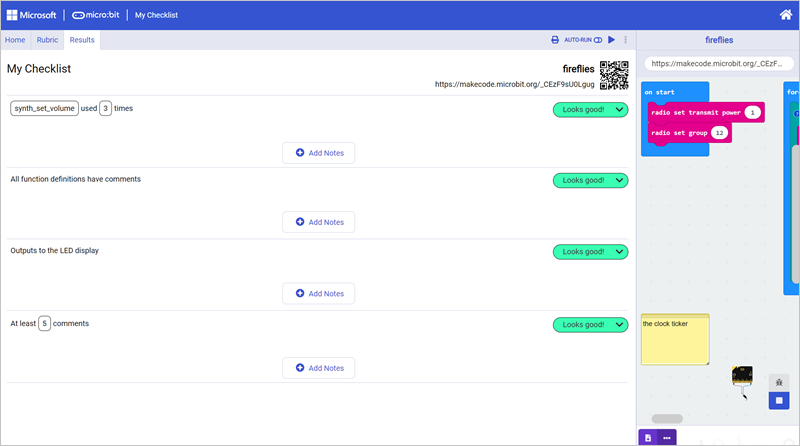Click the synth_set_volume block field
Viewport: 800px width, 446px height.
(44, 108)
